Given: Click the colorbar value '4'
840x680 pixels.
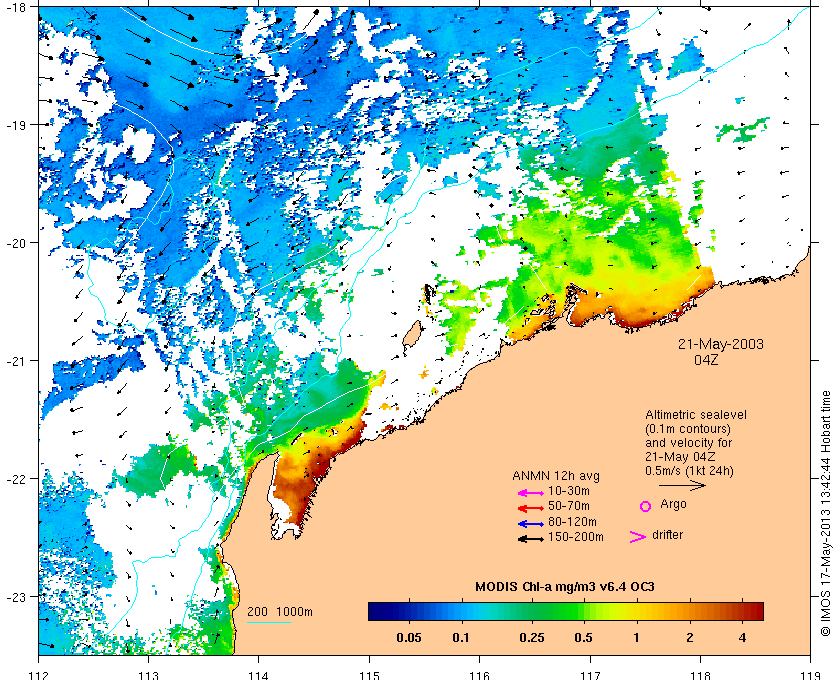Looking at the screenshot, I should pyautogui.click(x=742, y=638).
